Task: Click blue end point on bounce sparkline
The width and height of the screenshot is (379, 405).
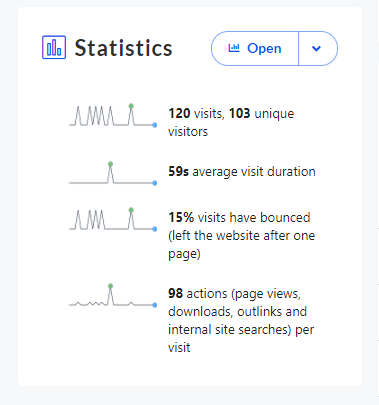Action: (x=155, y=229)
